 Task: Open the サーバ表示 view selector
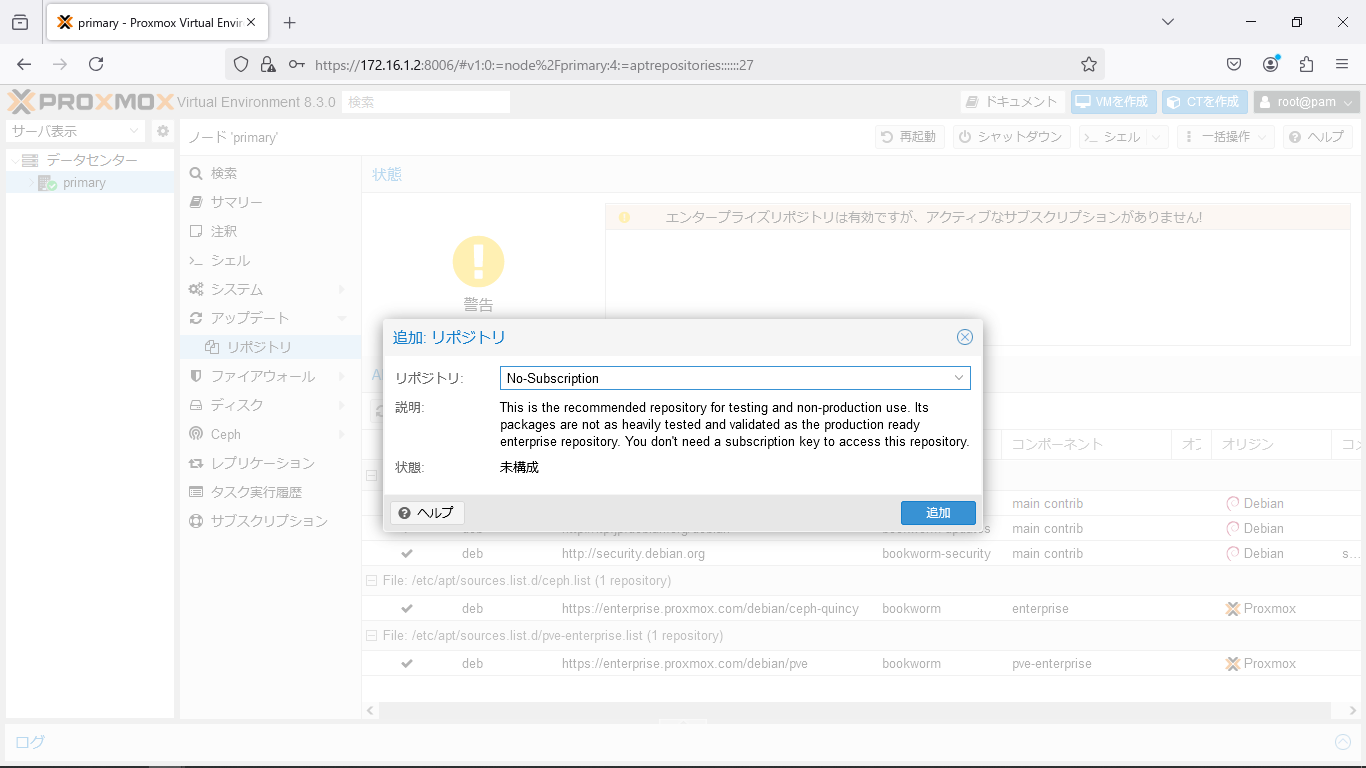pyautogui.click(x=76, y=131)
